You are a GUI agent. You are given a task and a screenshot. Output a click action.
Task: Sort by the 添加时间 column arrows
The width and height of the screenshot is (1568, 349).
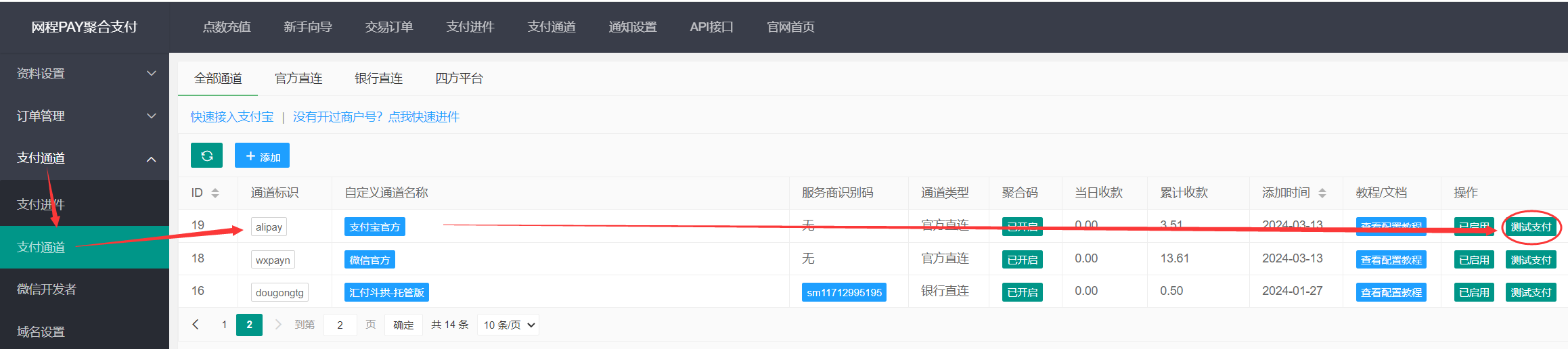(x=1322, y=193)
